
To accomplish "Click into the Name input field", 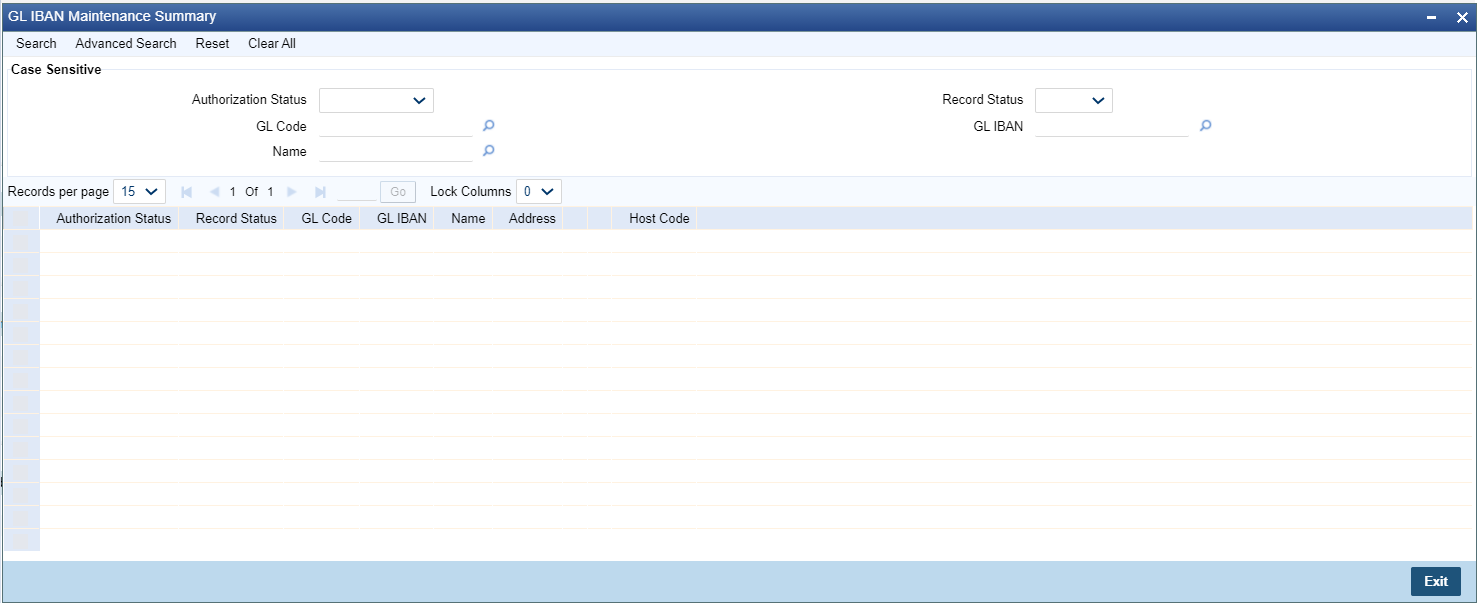I will click(395, 151).
